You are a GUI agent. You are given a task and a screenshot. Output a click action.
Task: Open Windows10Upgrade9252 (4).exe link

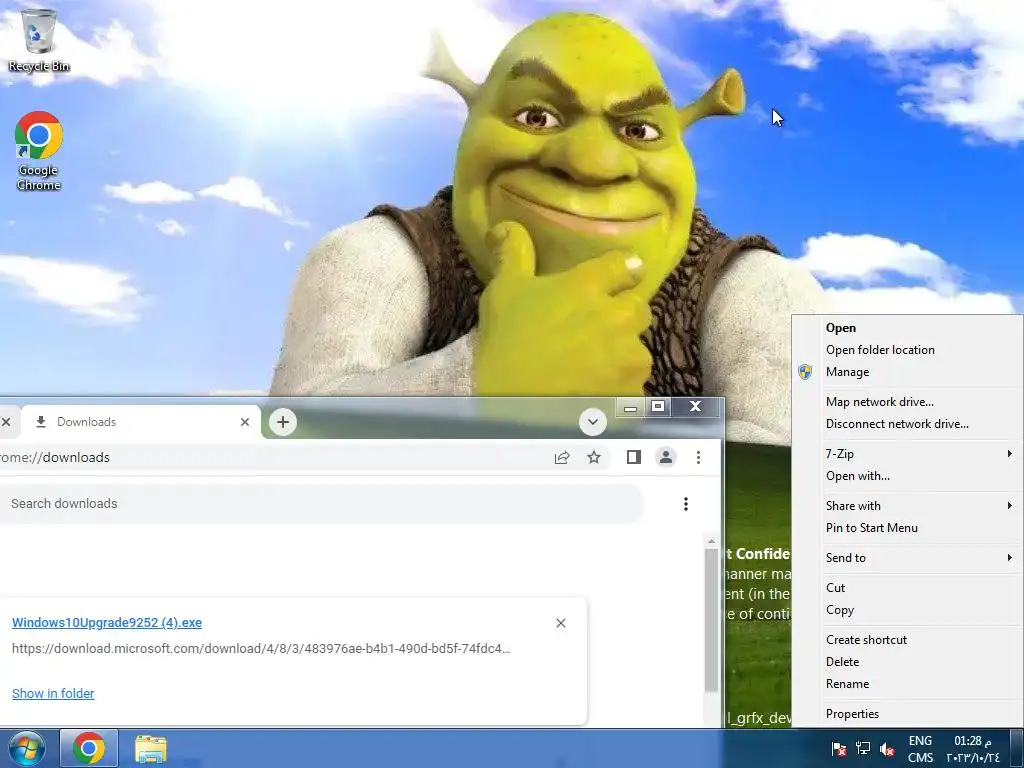(x=107, y=622)
